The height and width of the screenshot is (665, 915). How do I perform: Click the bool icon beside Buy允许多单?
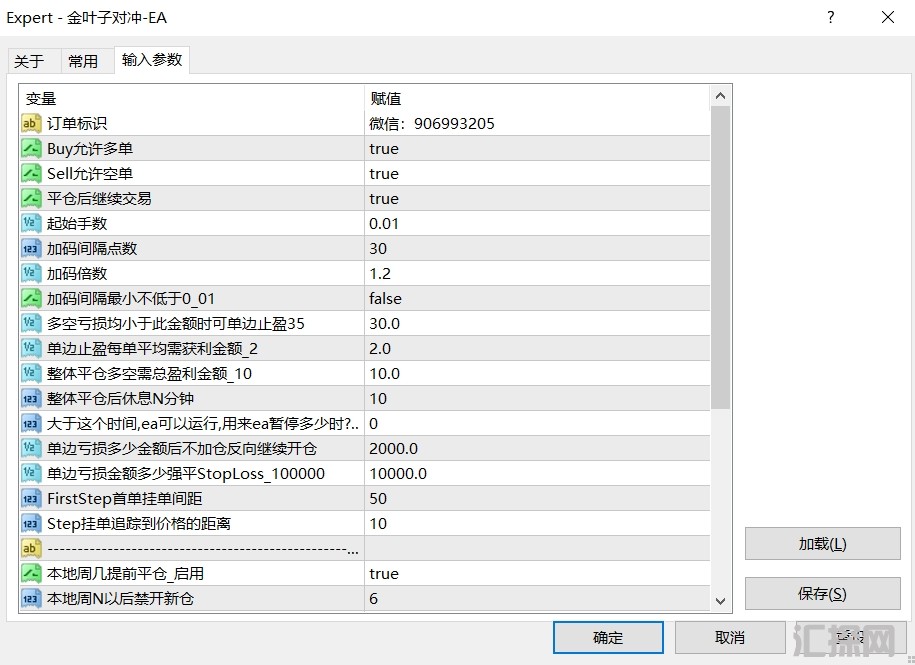(31, 148)
